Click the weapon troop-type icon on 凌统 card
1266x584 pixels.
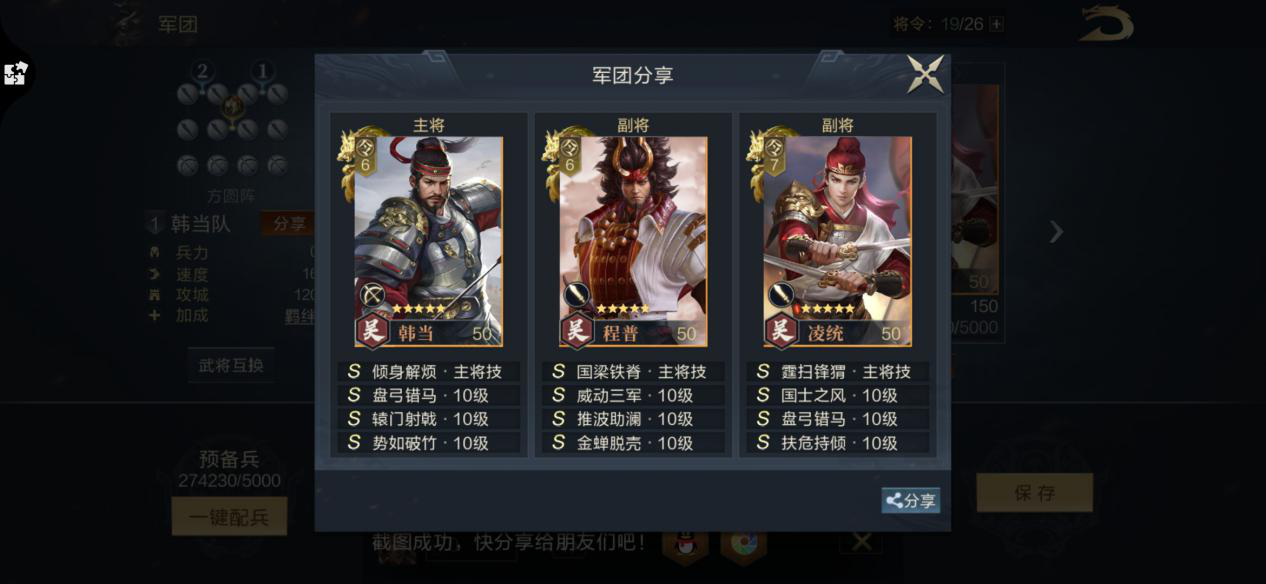[780, 295]
